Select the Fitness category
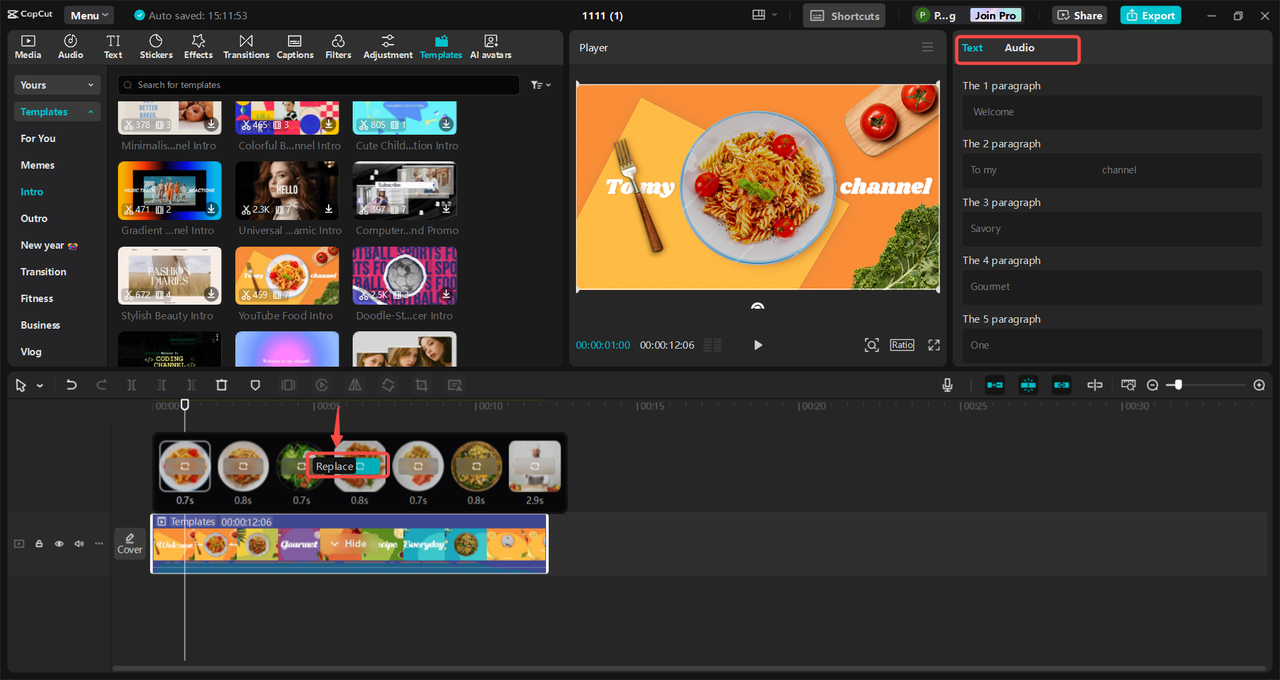 37,298
